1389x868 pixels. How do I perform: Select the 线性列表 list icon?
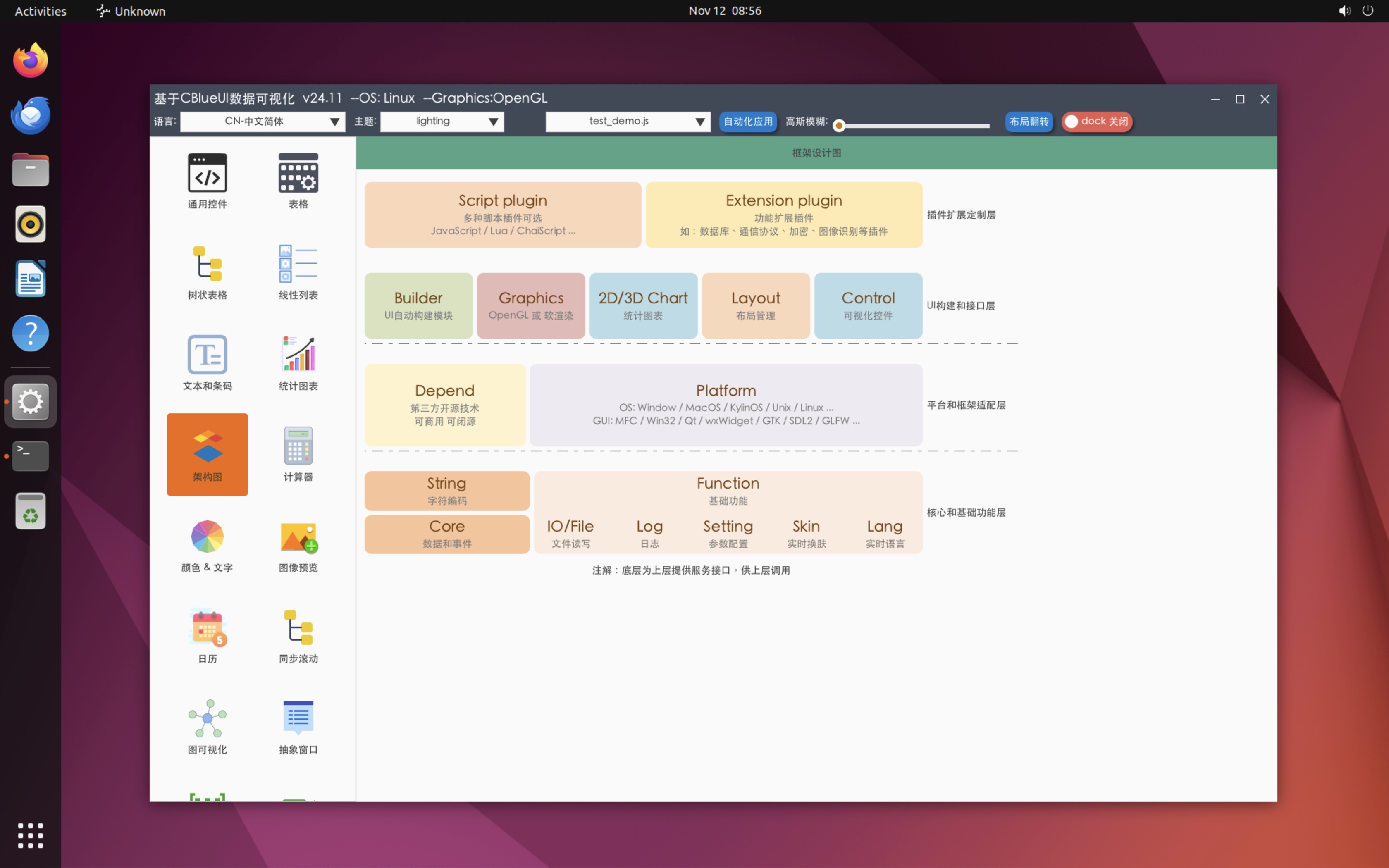[298, 264]
